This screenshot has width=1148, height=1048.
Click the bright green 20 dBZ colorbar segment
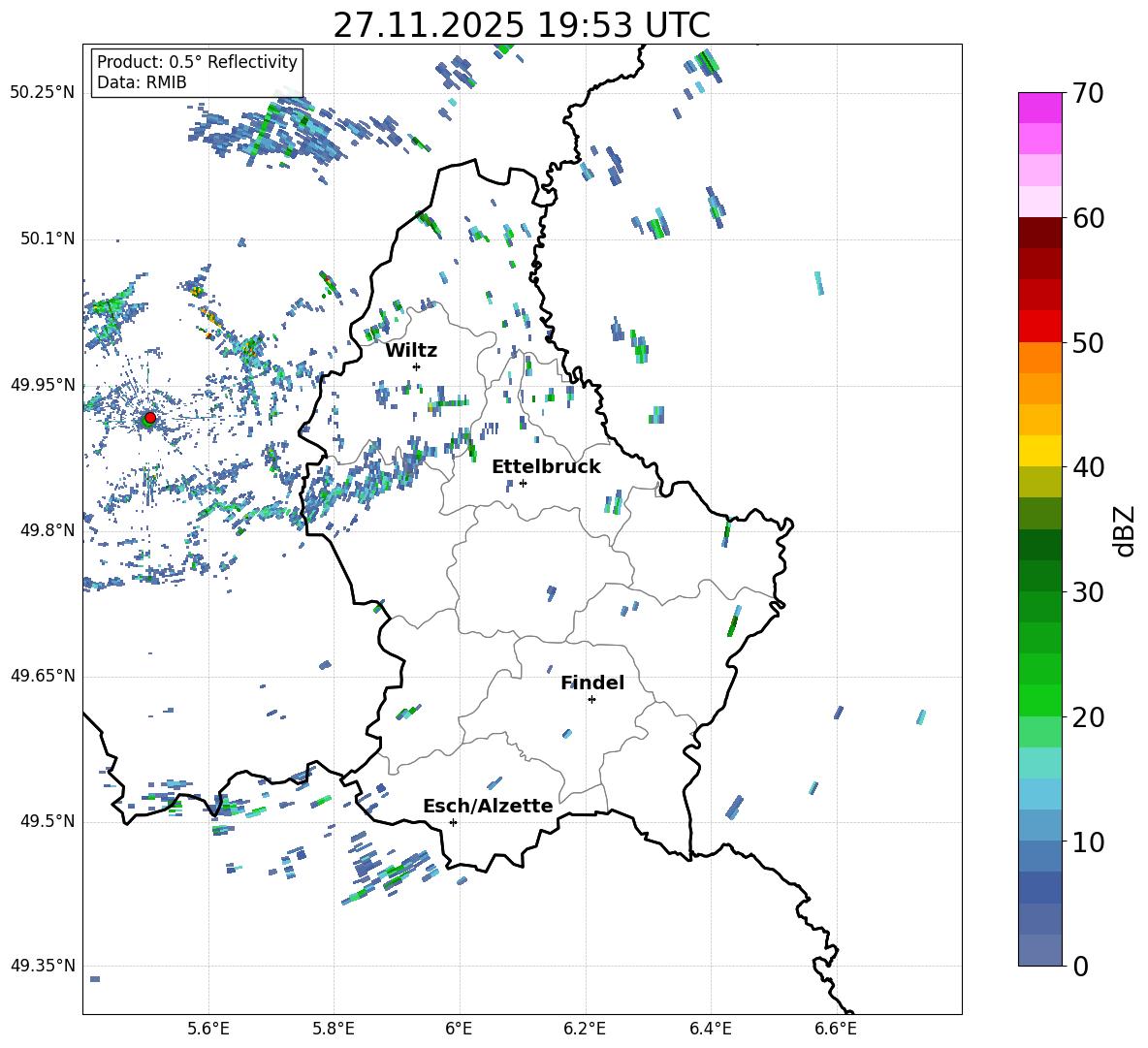click(1039, 700)
